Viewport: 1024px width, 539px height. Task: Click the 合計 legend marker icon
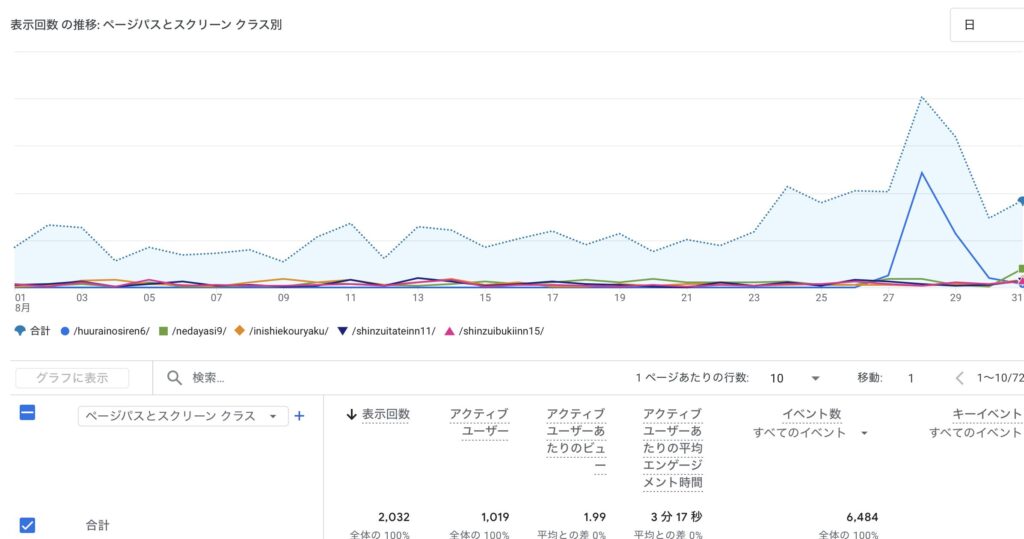click(20, 331)
